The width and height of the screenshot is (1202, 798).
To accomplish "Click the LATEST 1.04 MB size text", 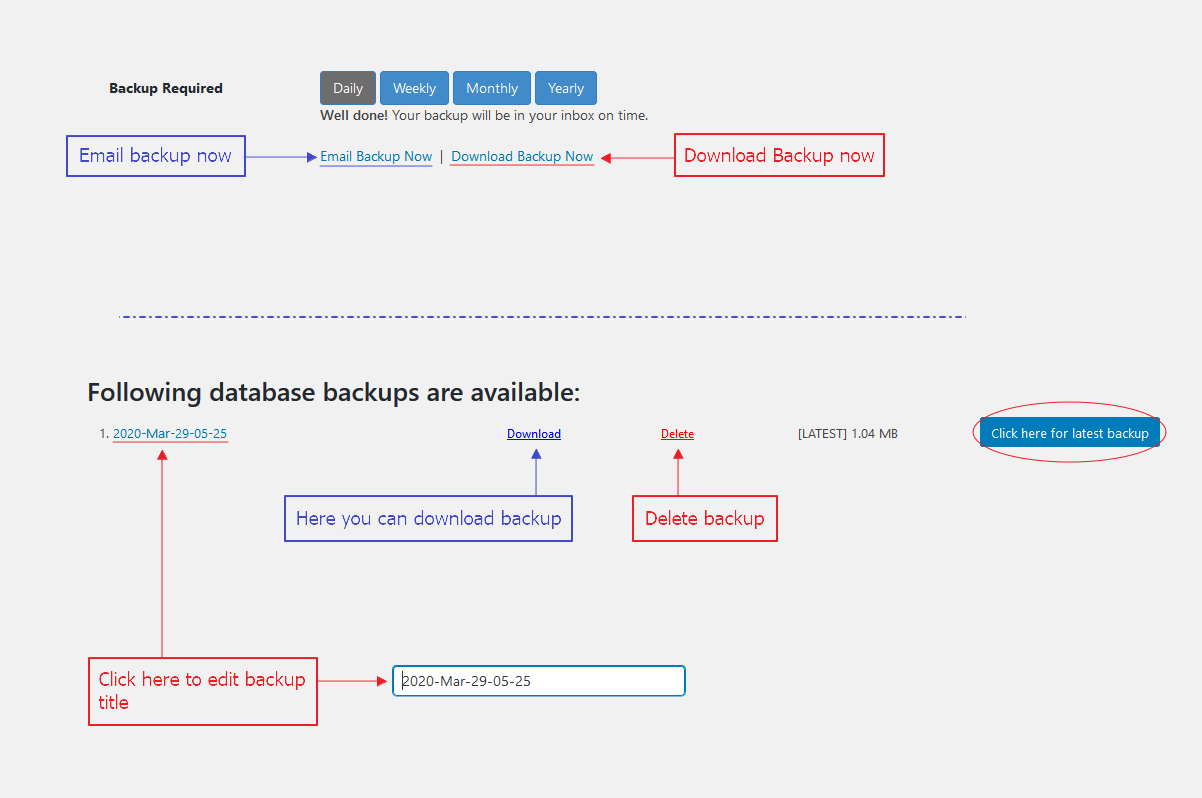I will pyautogui.click(x=847, y=434).
